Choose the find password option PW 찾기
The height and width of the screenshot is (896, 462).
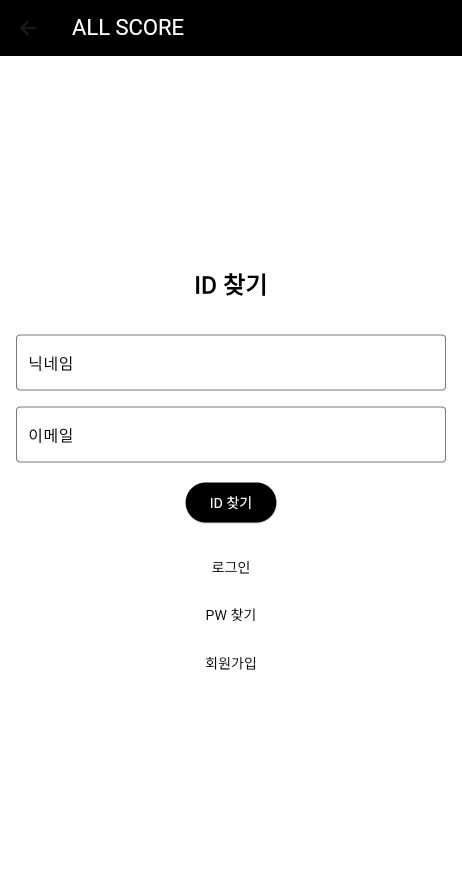pyautogui.click(x=231, y=615)
